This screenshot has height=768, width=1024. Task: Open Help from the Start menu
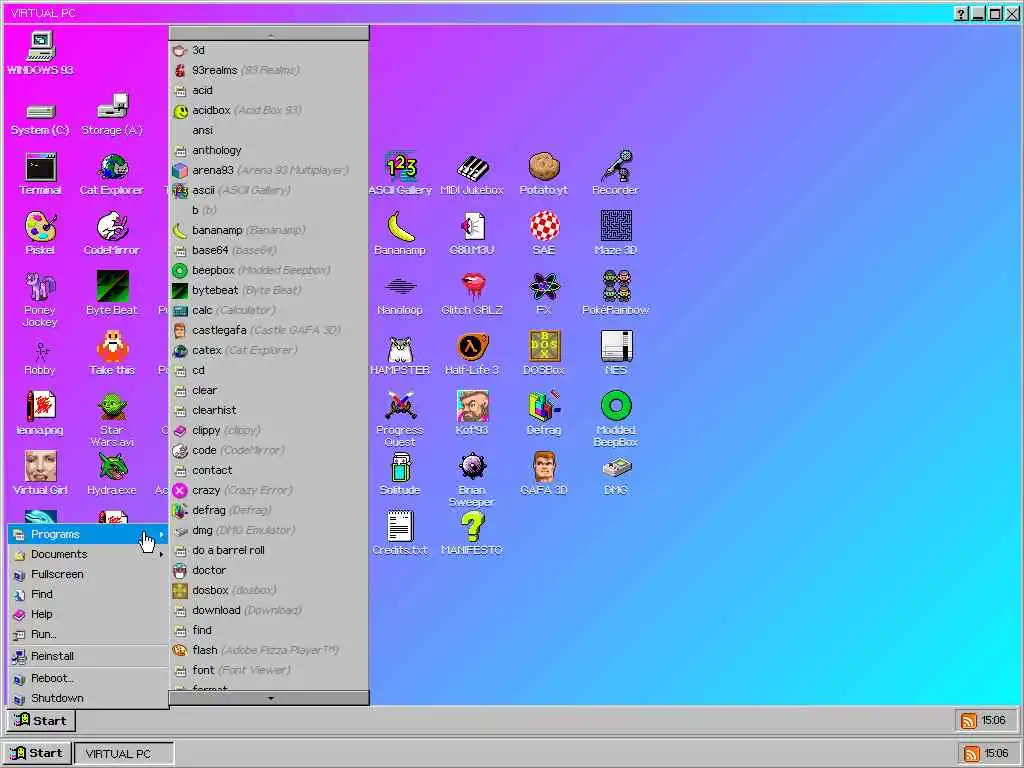click(88, 615)
